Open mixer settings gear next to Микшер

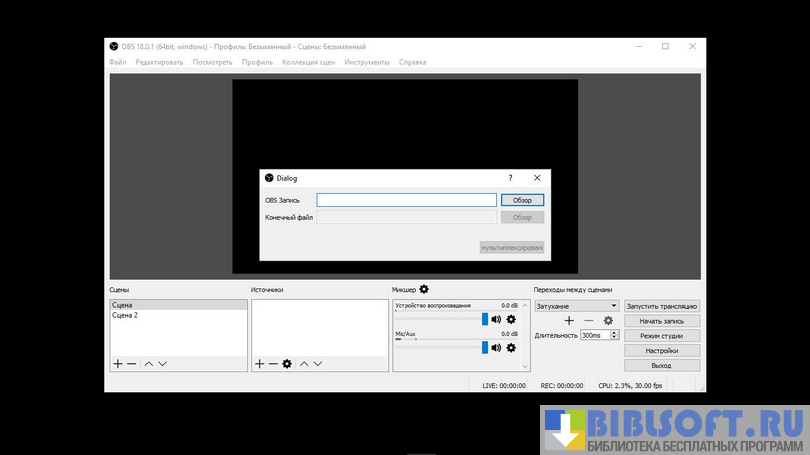[424, 290]
